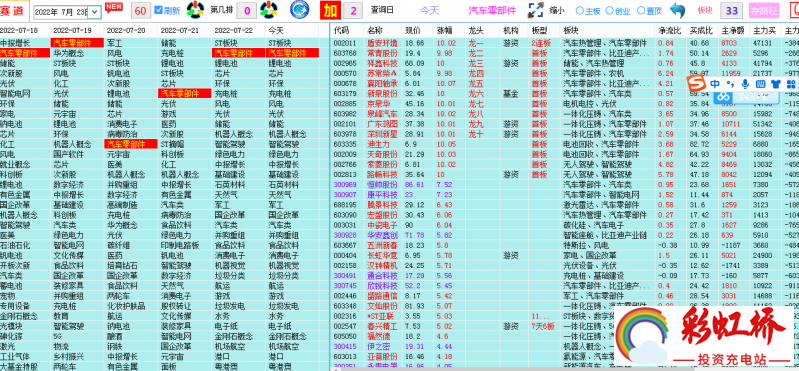Click the Sogou S logo icon
The image size is (799, 371).
click(x=695, y=84)
